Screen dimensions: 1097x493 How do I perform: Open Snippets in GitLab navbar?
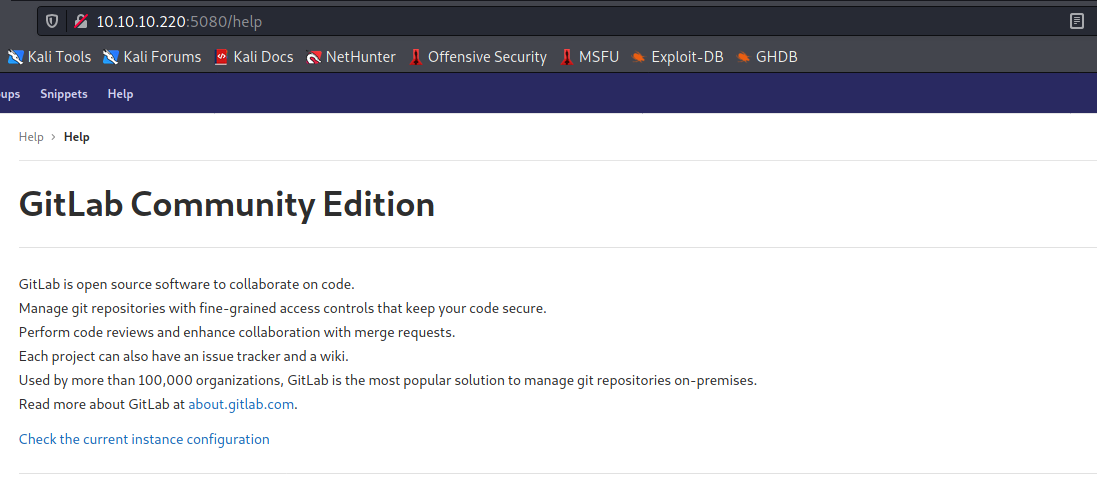click(x=64, y=94)
